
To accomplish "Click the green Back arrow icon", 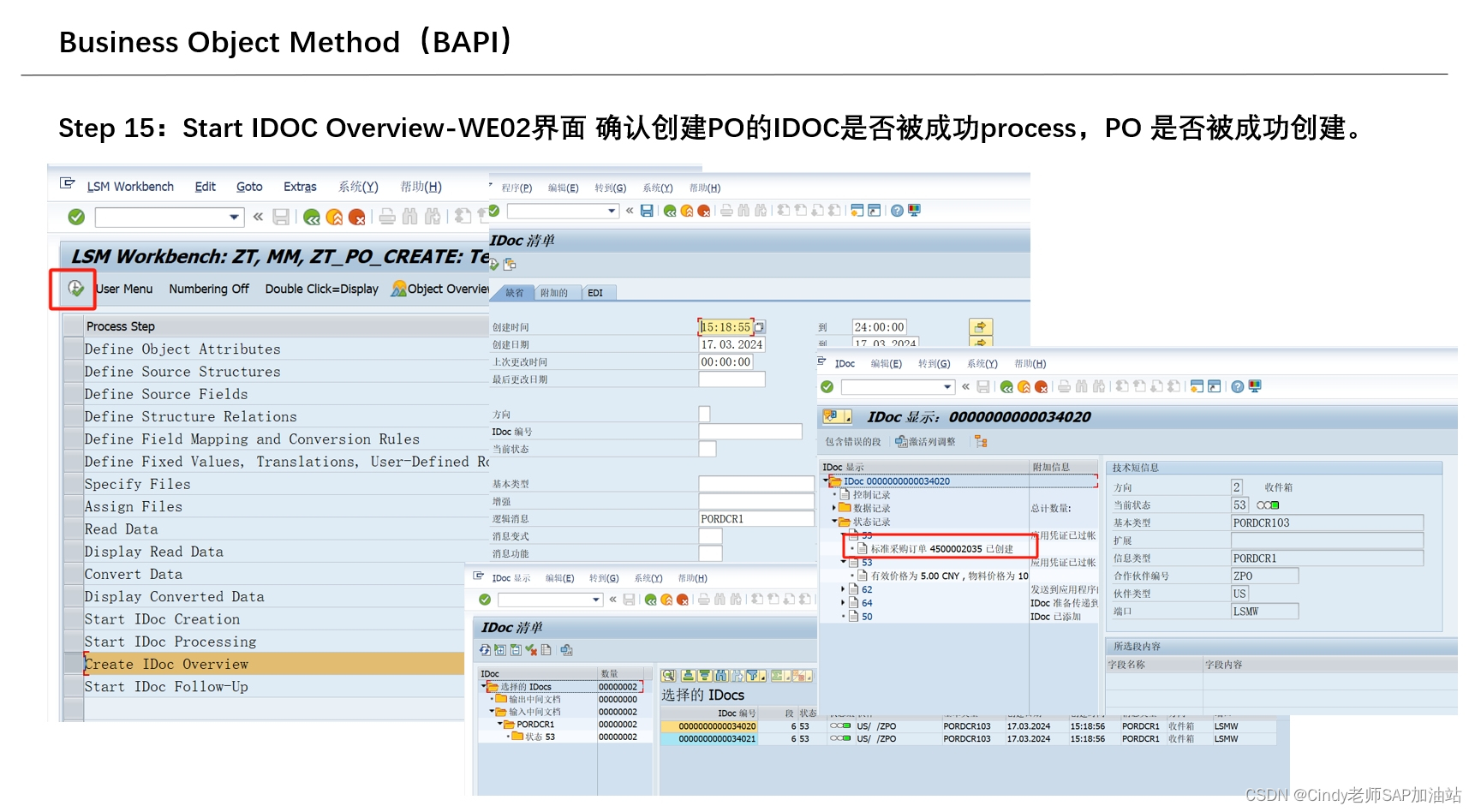I will tap(311, 218).
